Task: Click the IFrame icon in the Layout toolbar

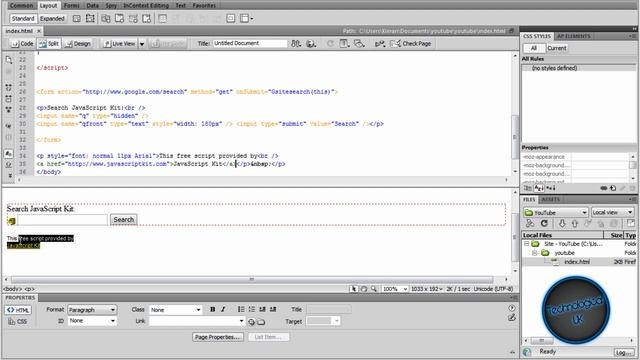Action: tap(231, 18)
